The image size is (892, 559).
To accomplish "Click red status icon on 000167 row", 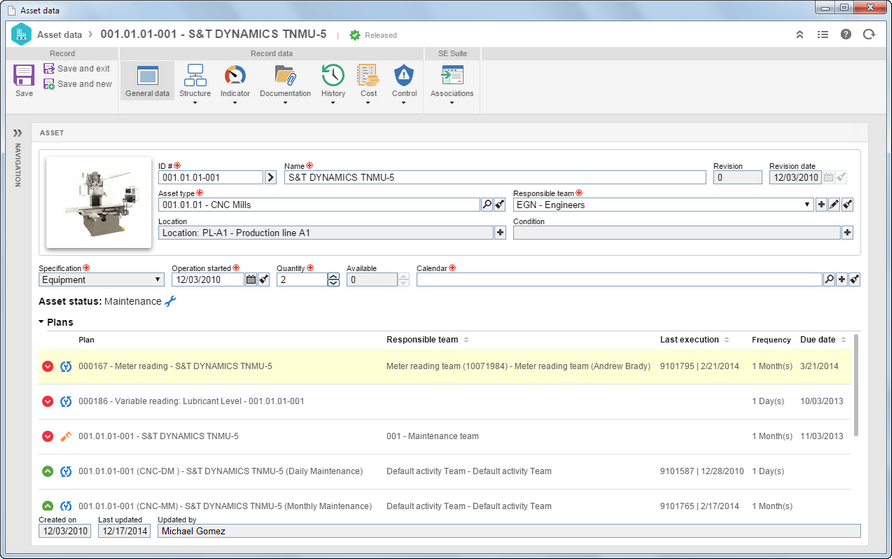I will 48,366.
